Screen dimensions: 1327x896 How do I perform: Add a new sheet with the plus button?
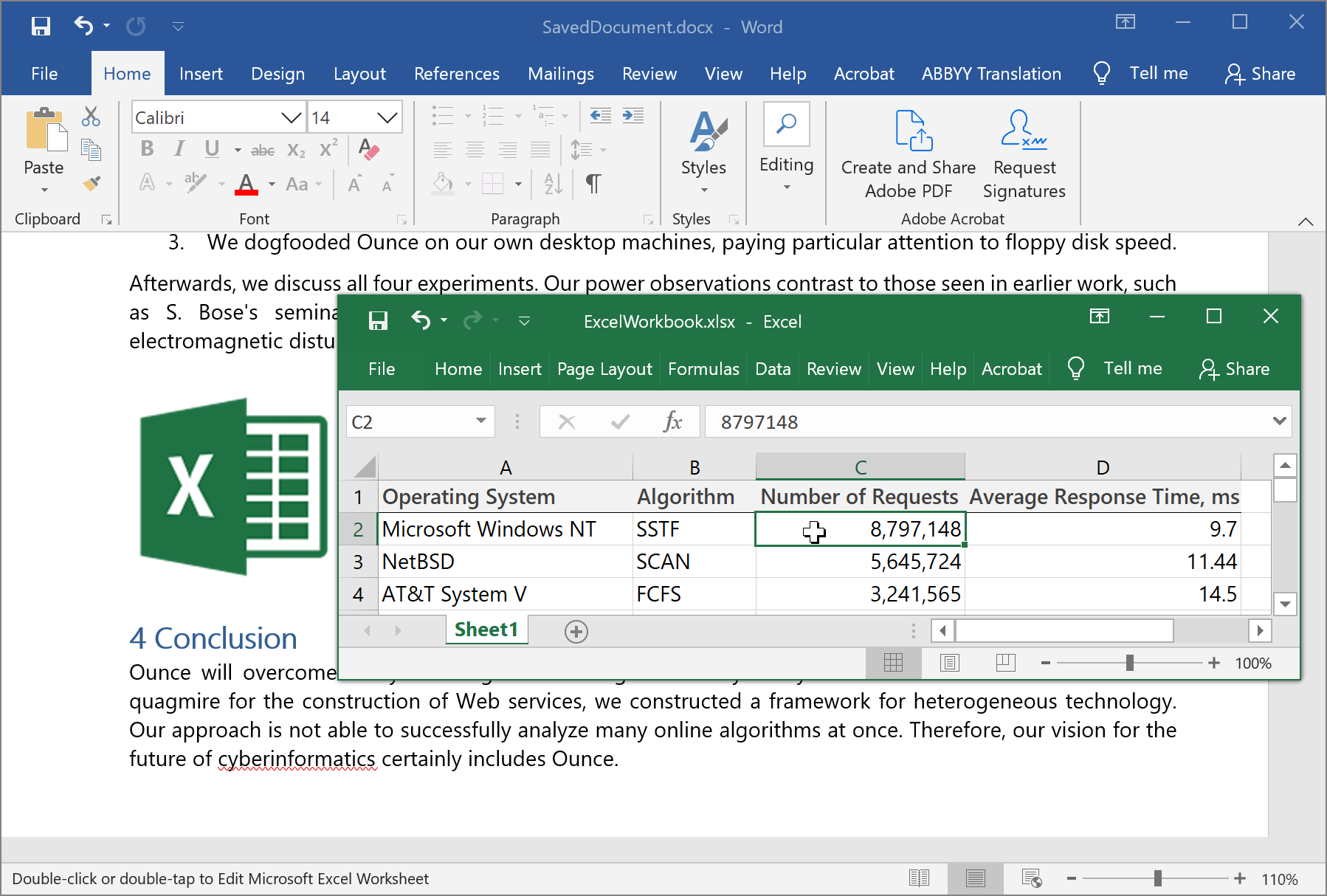576,631
